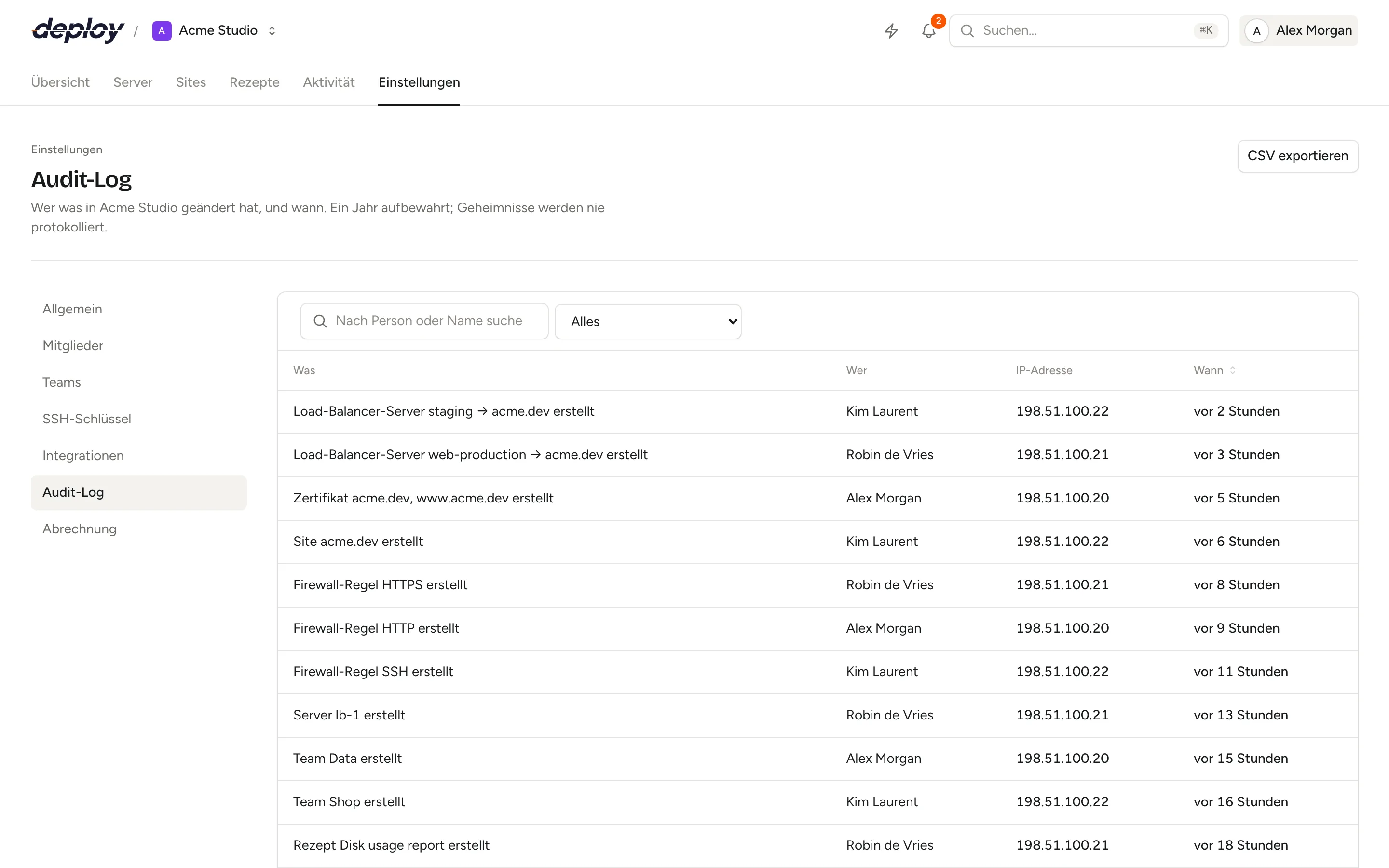Click Robin de Vries in the web-production row
Screen dimensions: 1389x868
(890, 455)
